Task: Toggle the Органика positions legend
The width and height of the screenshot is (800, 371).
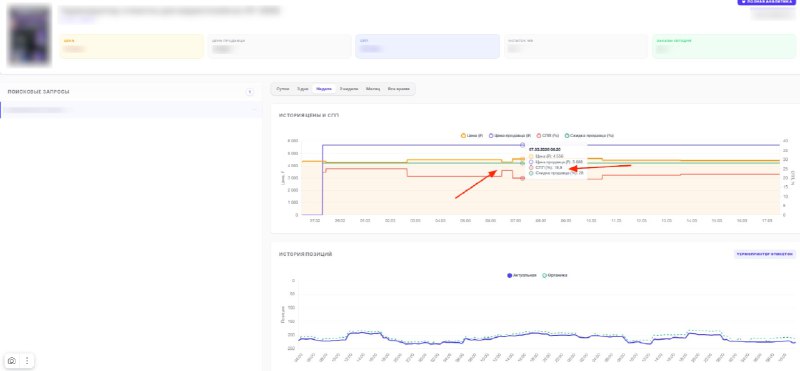Action: tap(554, 275)
